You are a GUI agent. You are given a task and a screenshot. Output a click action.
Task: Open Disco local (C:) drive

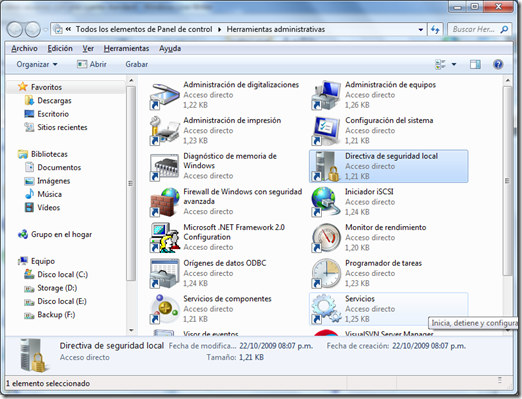pyautogui.click(x=62, y=274)
